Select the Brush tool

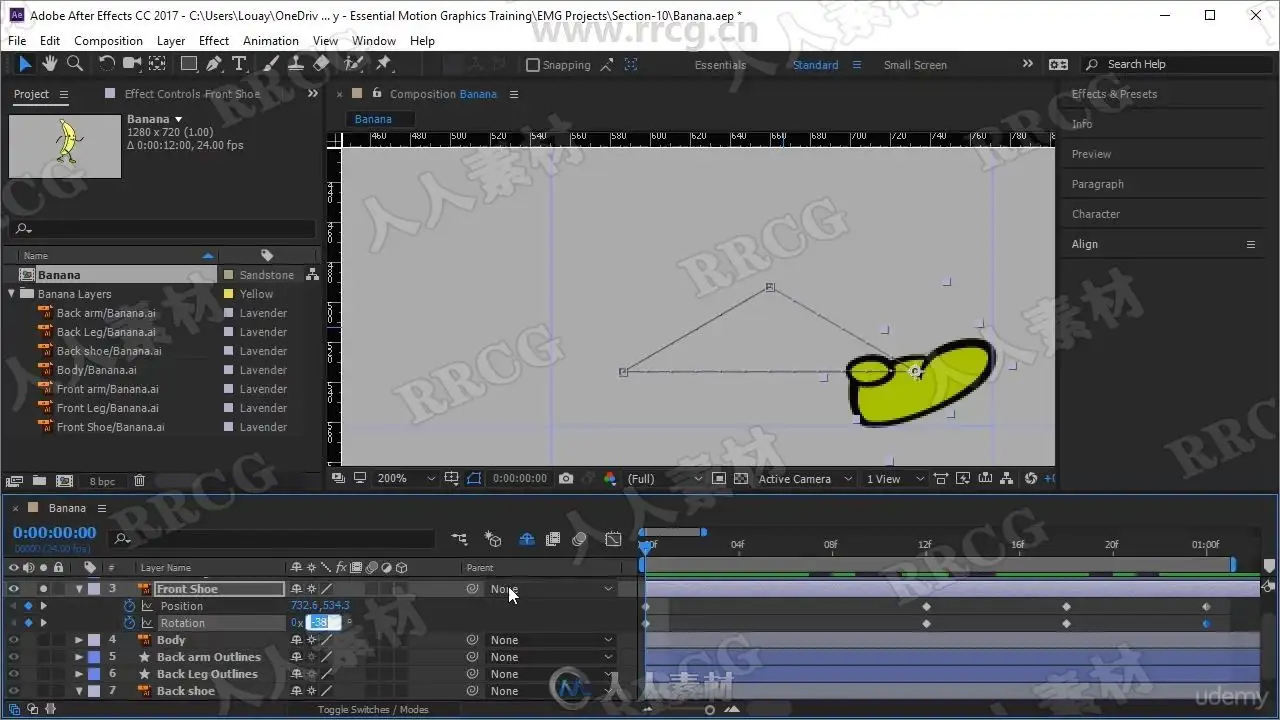[272, 64]
